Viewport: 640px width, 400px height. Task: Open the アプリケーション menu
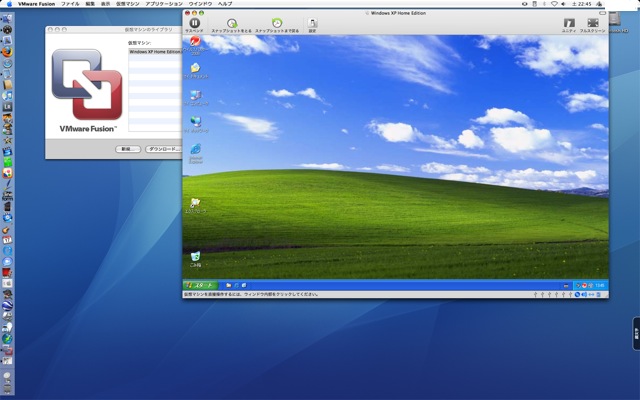pos(164,4)
